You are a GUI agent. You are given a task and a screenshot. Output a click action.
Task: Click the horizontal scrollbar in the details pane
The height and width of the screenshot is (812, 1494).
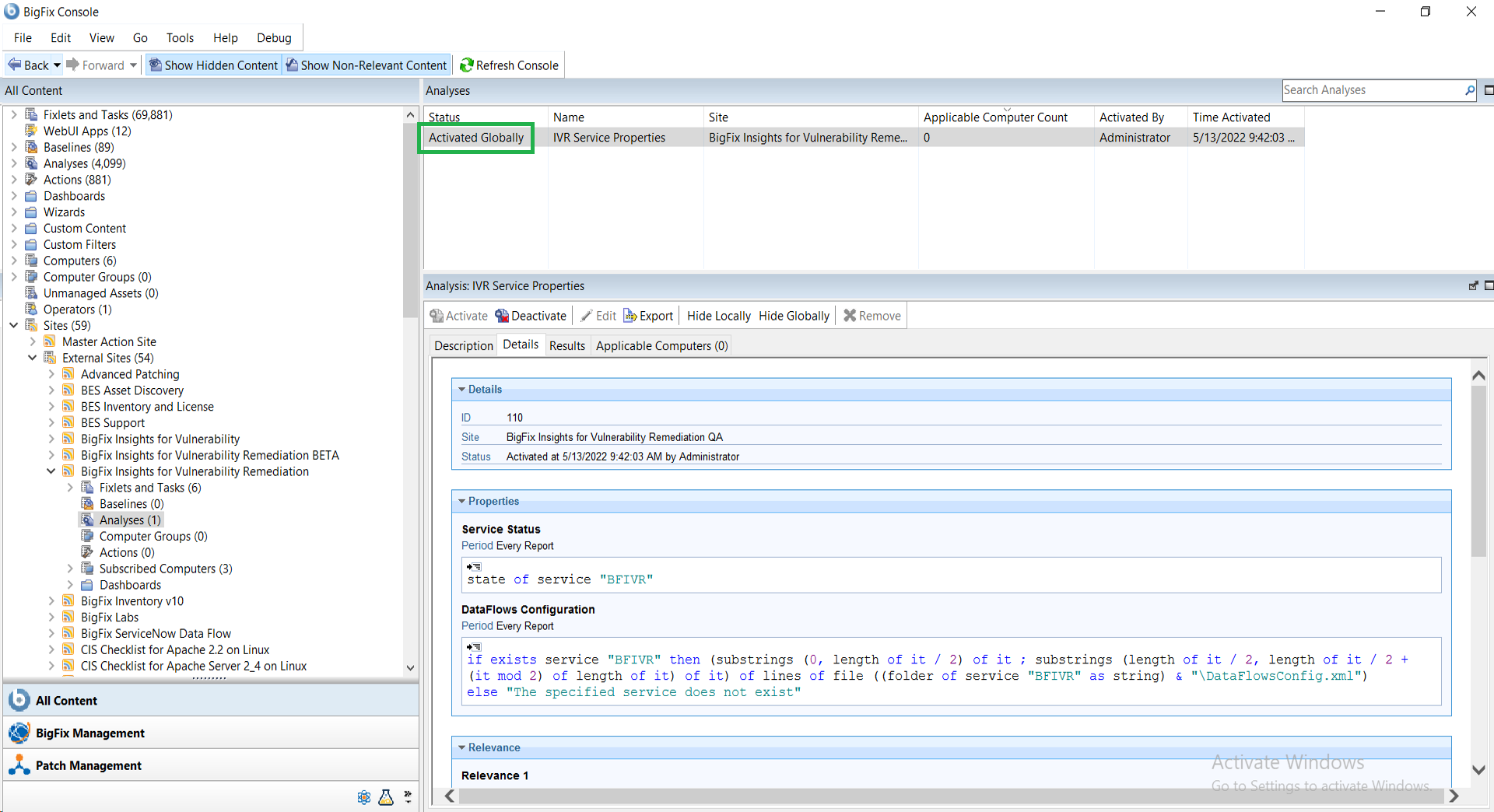pos(949,796)
